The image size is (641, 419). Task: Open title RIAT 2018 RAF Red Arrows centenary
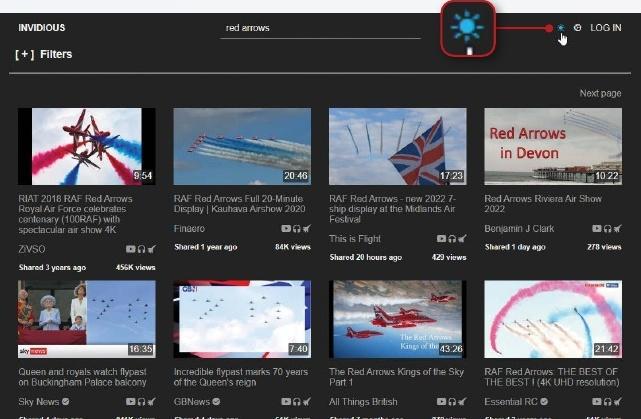point(76,214)
